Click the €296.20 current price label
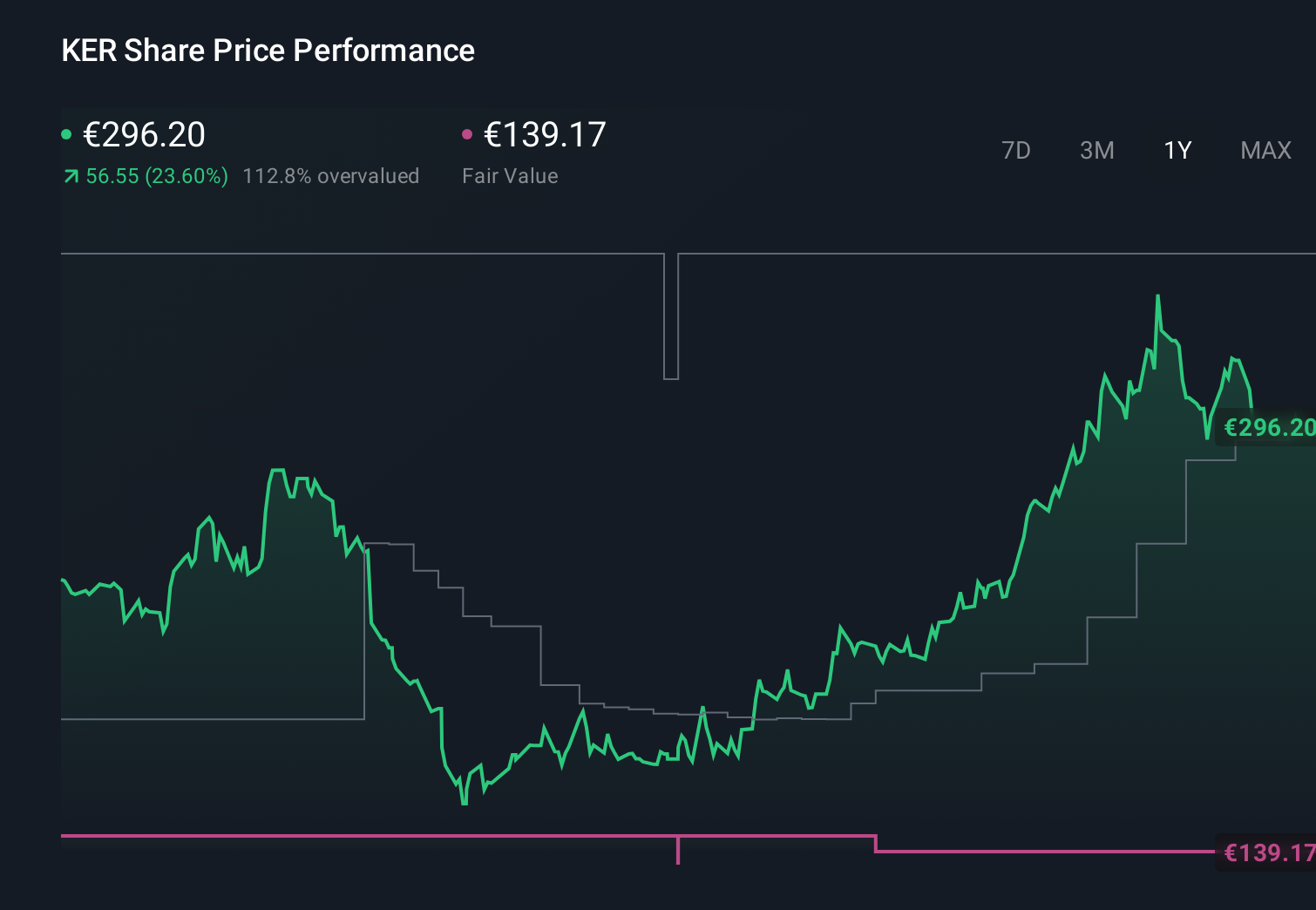Viewport: 1316px width, 910px height. click(144, 135)
